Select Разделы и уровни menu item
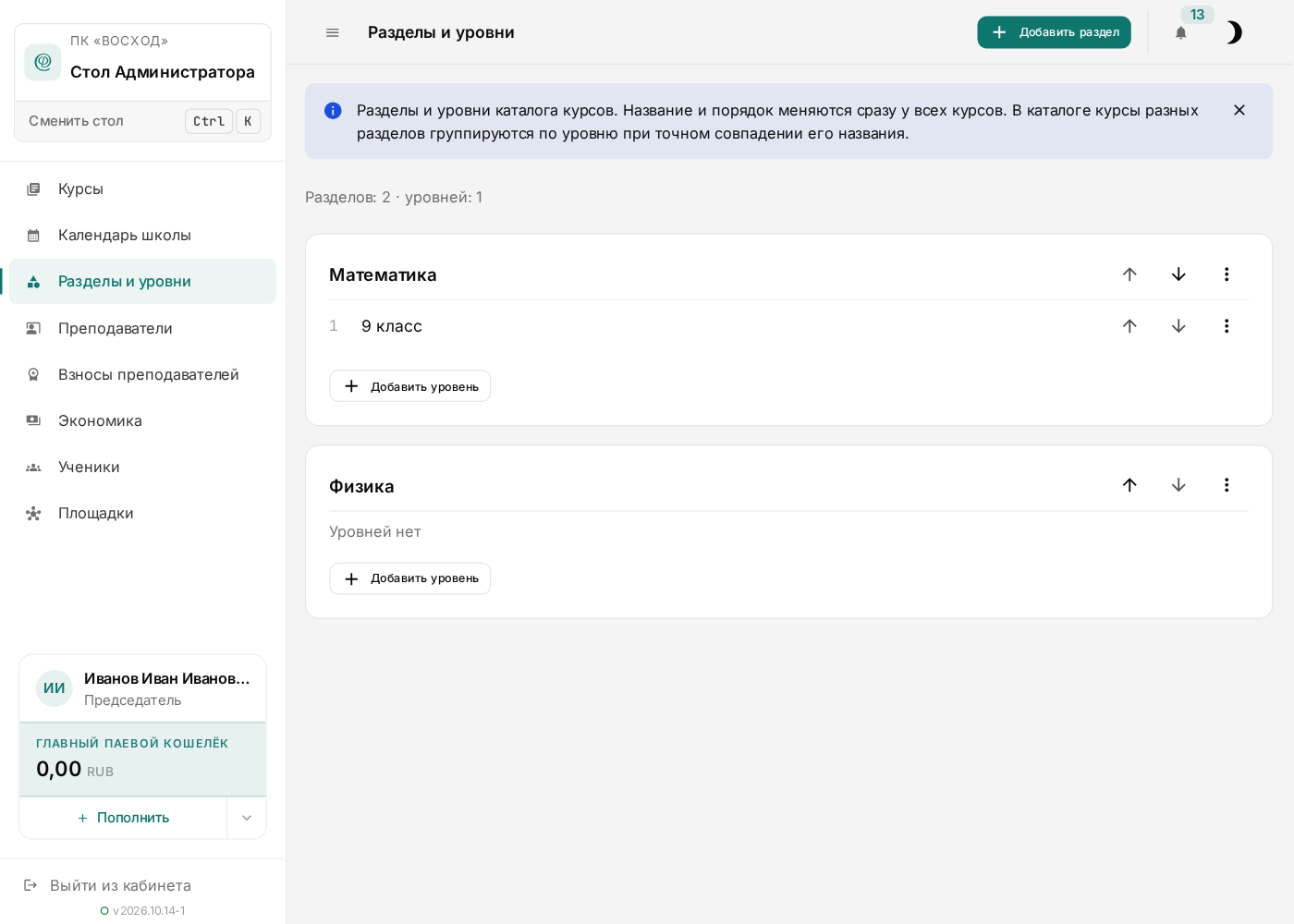Viewport: 1294px width, 924px height. tap(142, 281)
